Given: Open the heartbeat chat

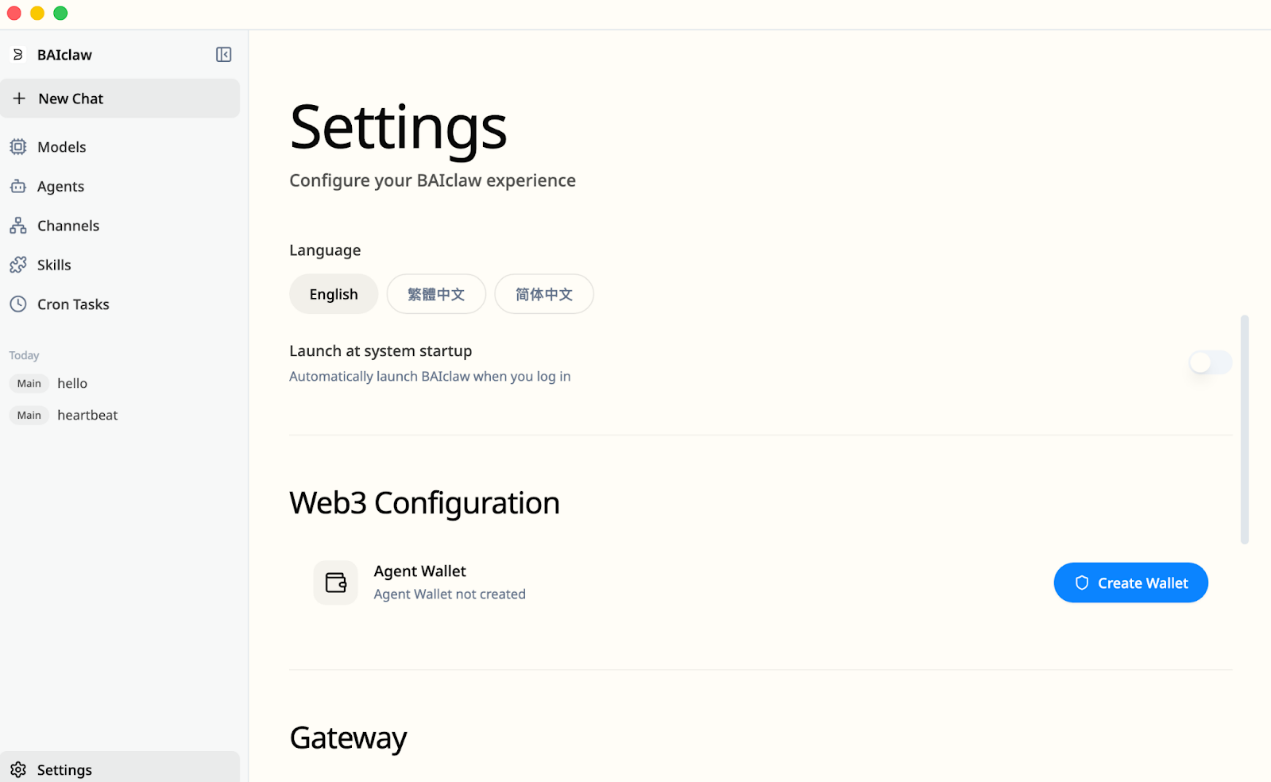Looking at the screenshot, I should click(x=87, y=415).
